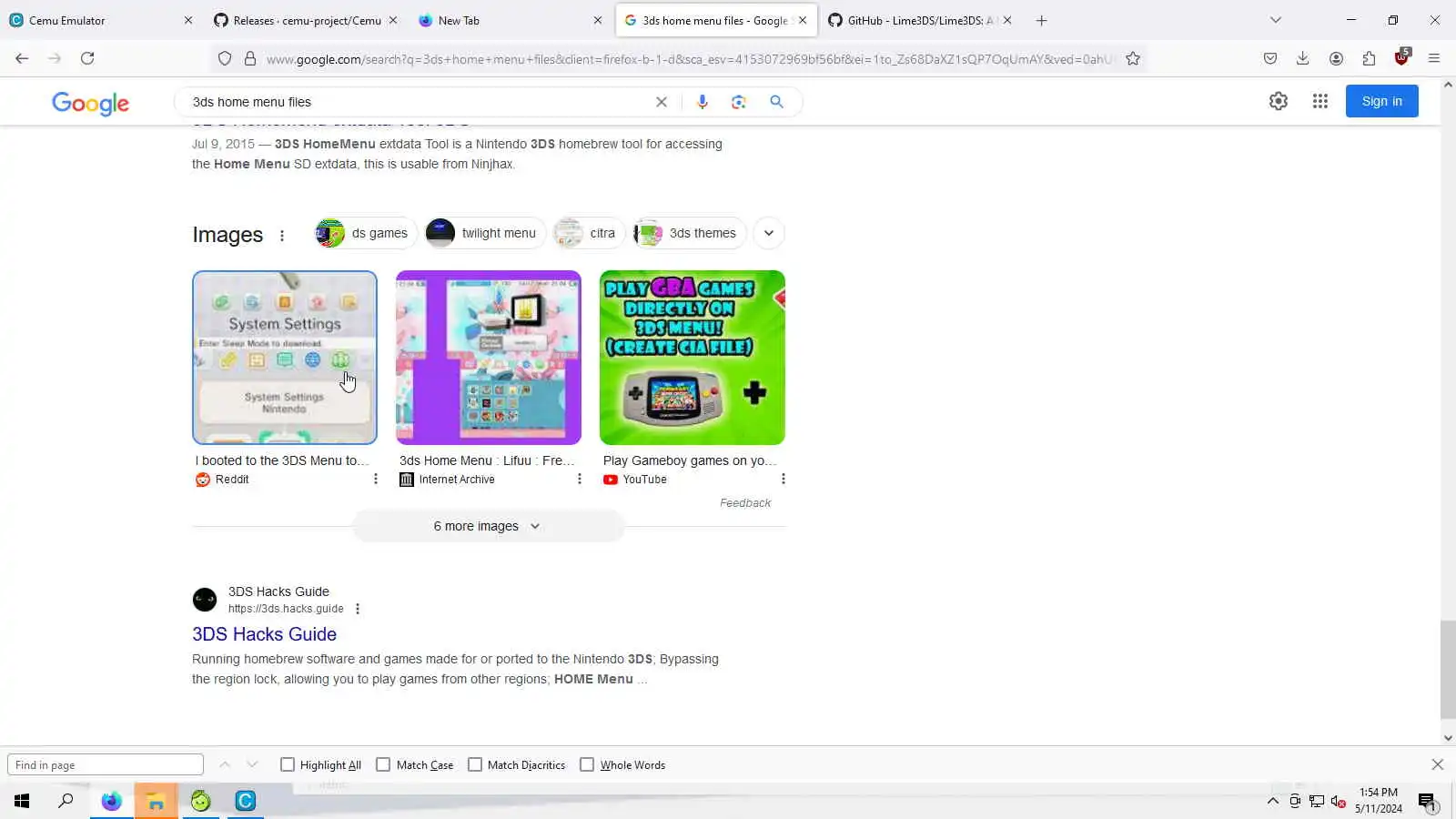Open the System Settings Reddit image thumbnail

[285, 358]
